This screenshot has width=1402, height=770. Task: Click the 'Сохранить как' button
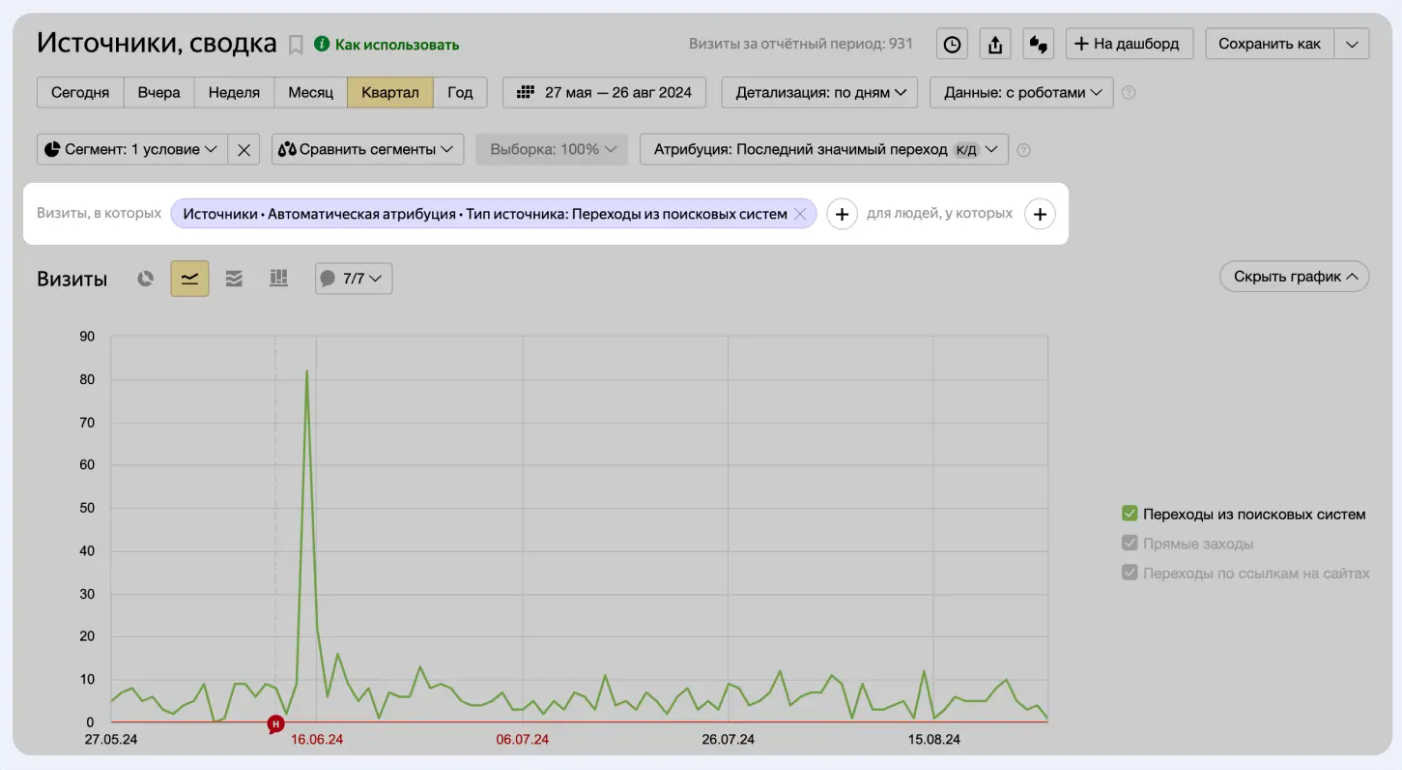click(x=1270, y=44)
